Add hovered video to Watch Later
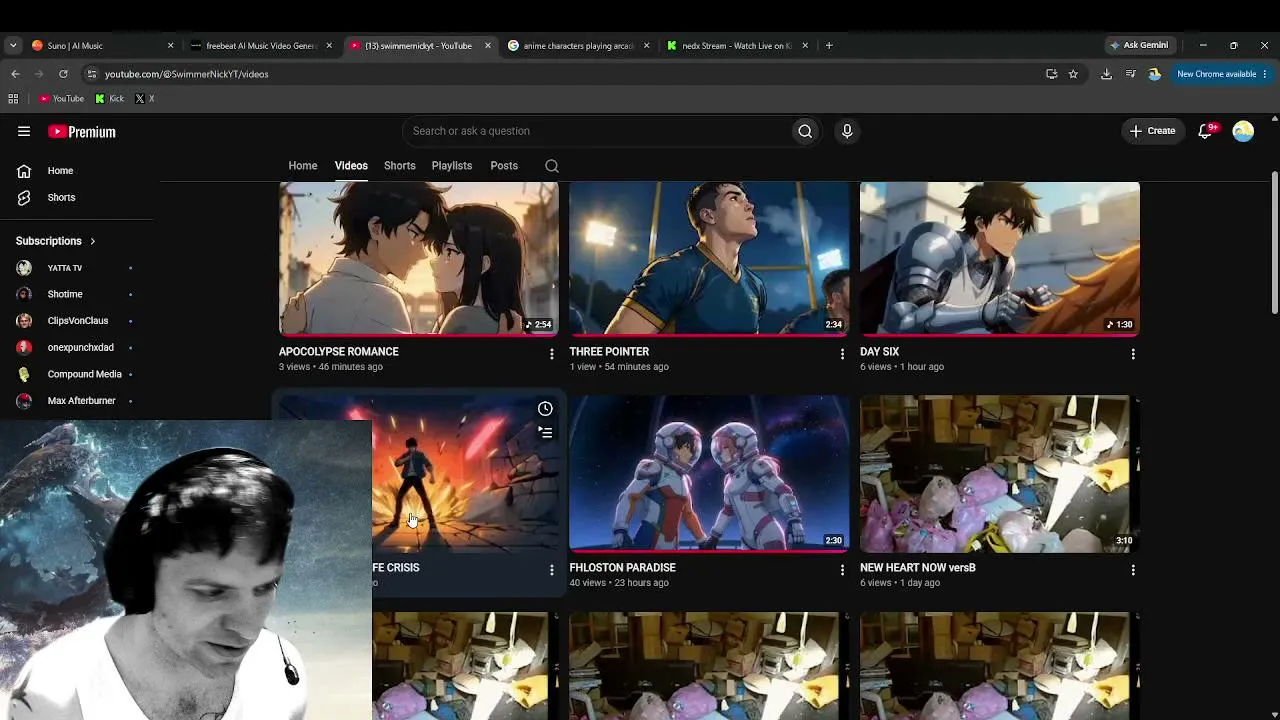Viewport: 1280px width, 720px height. 545,409
